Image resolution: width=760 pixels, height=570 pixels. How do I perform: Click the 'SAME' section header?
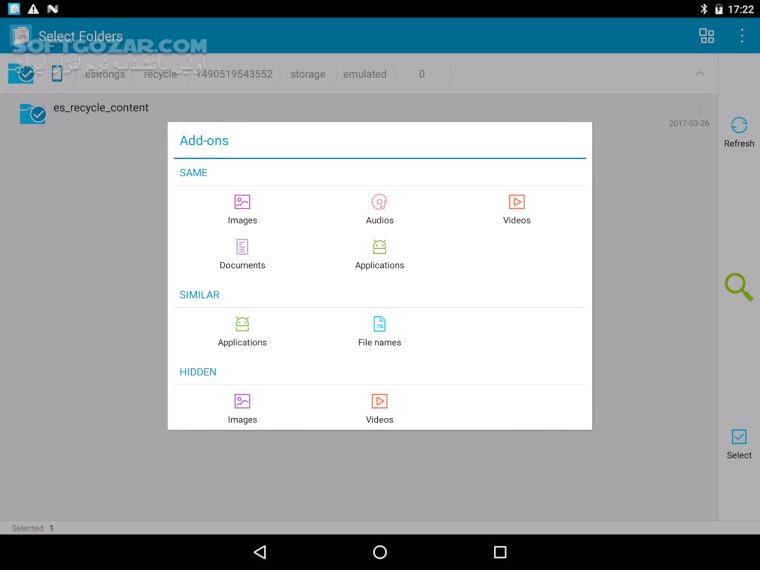[x=193, y=173]
